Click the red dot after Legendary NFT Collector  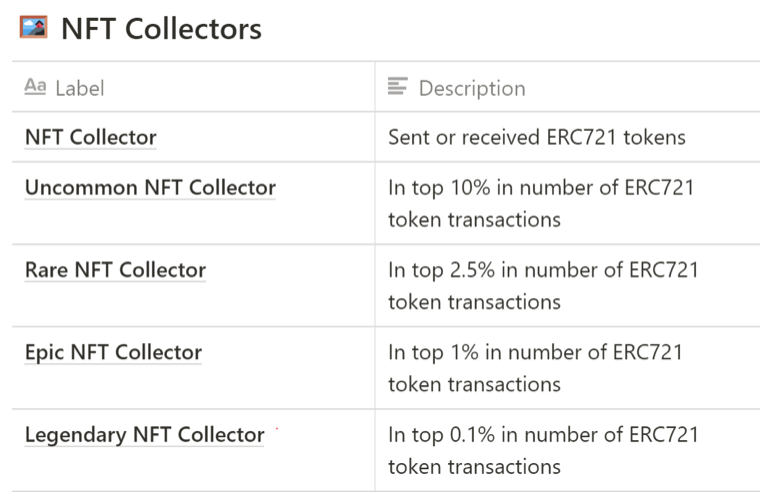pos(276,429)
